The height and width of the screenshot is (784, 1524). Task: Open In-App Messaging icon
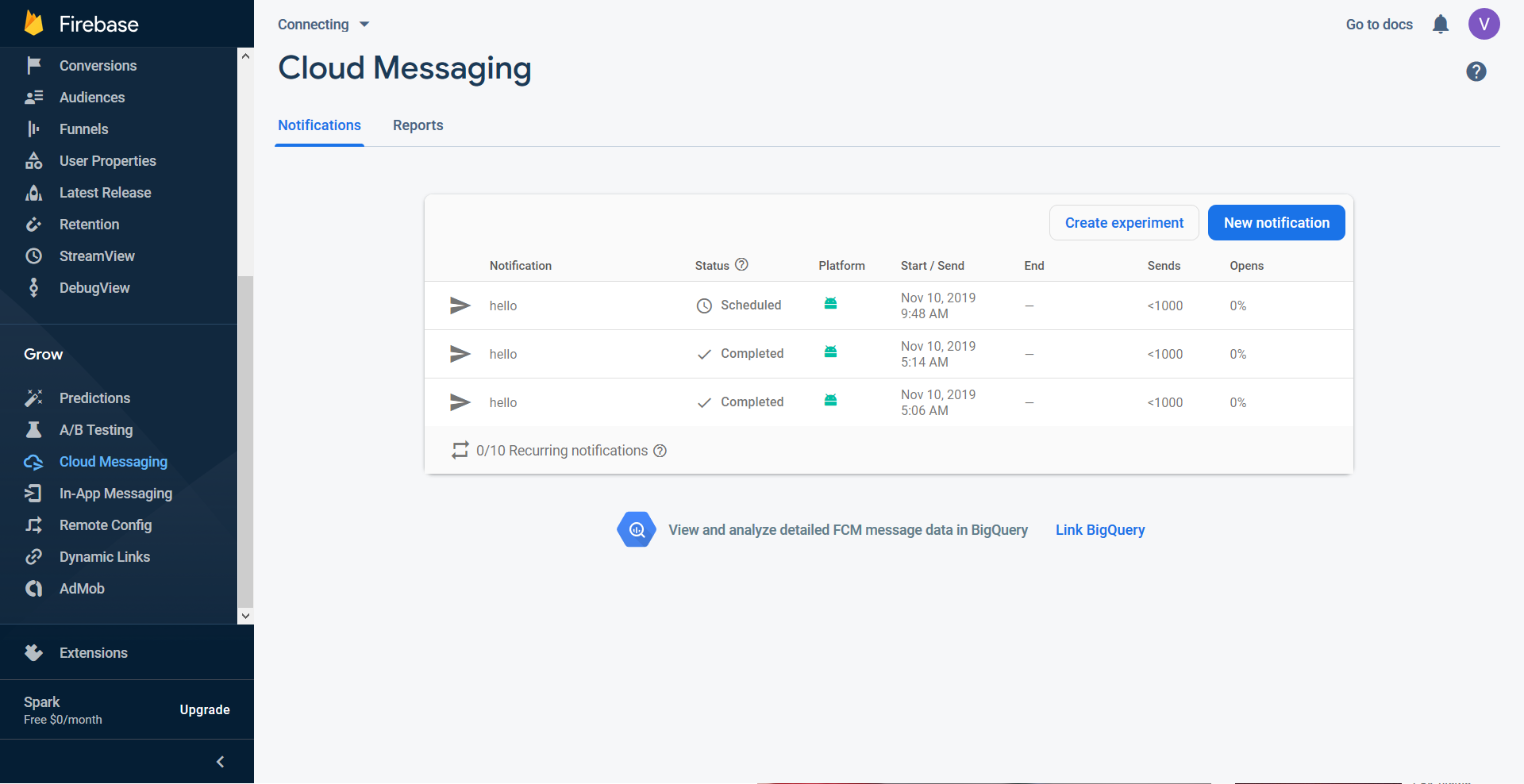point(33,494)
